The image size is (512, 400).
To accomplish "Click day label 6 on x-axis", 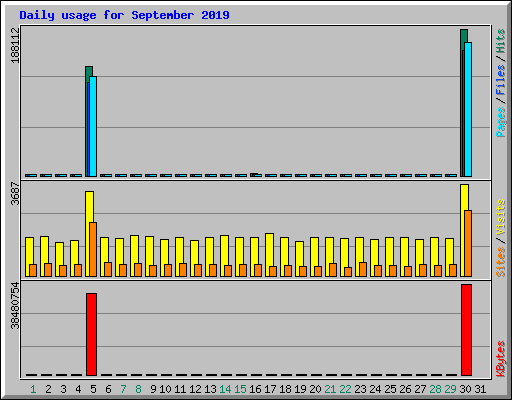I will click(108, 389).
